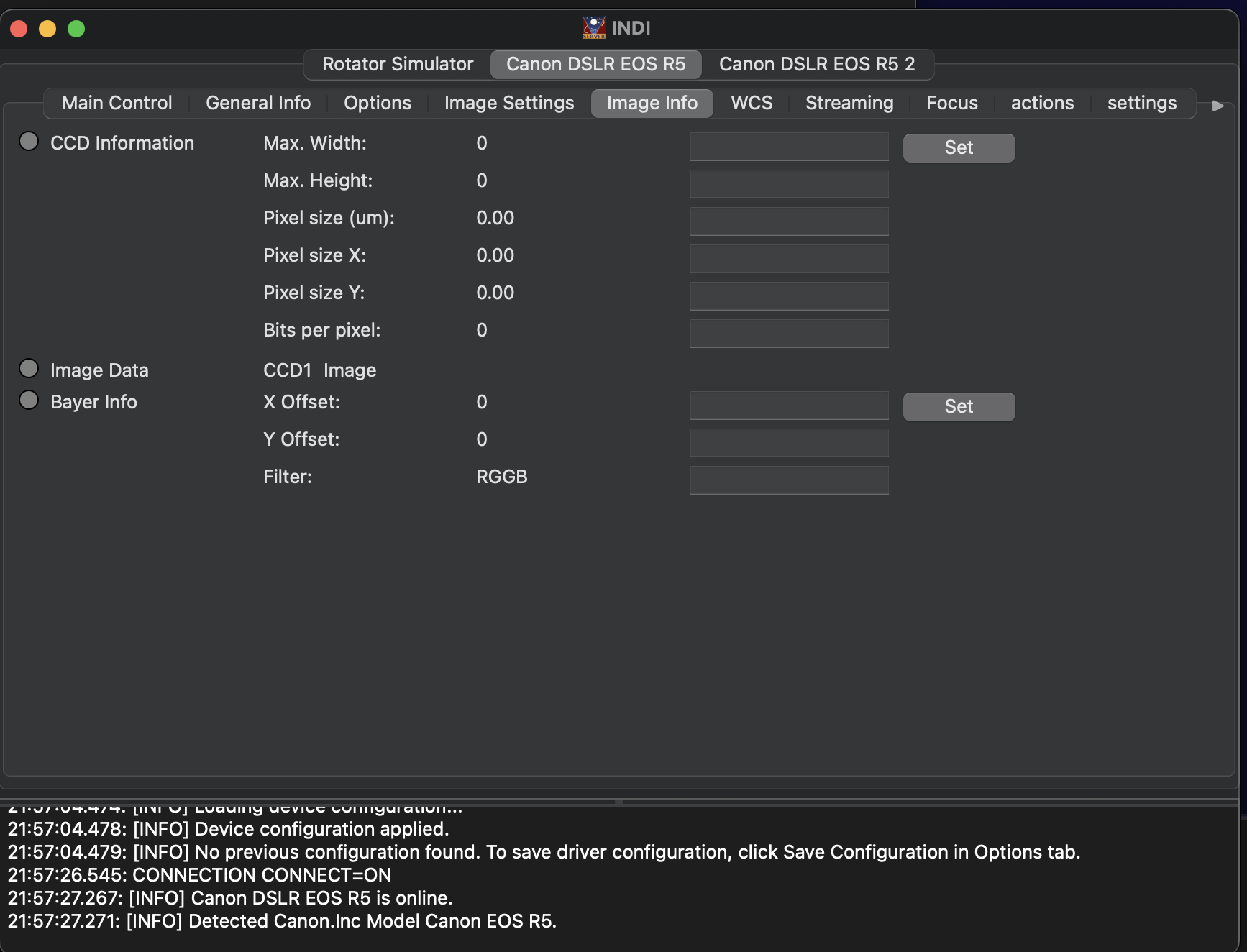Click the Max. Width input field
Viewport: 1247px width, 952px height.
(789, 147)
